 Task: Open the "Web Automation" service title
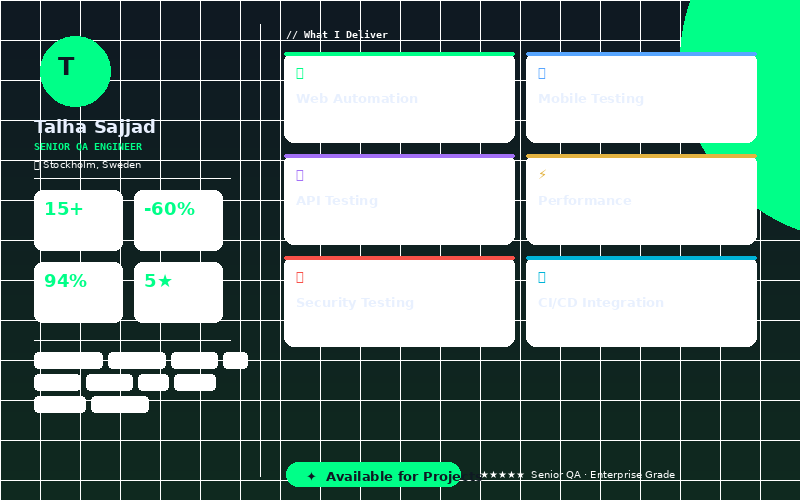coord(357,99)
